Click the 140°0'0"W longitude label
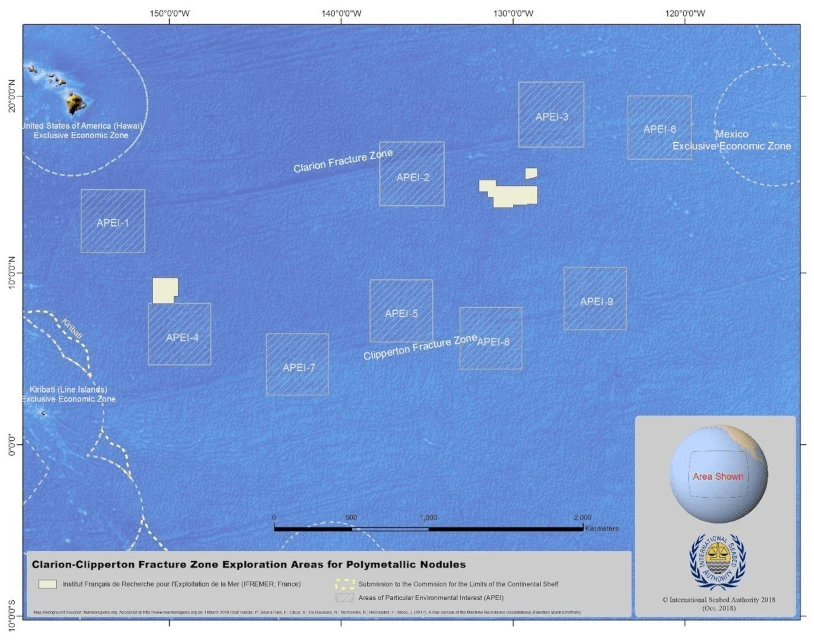The image size is (814, 640). 342,13
